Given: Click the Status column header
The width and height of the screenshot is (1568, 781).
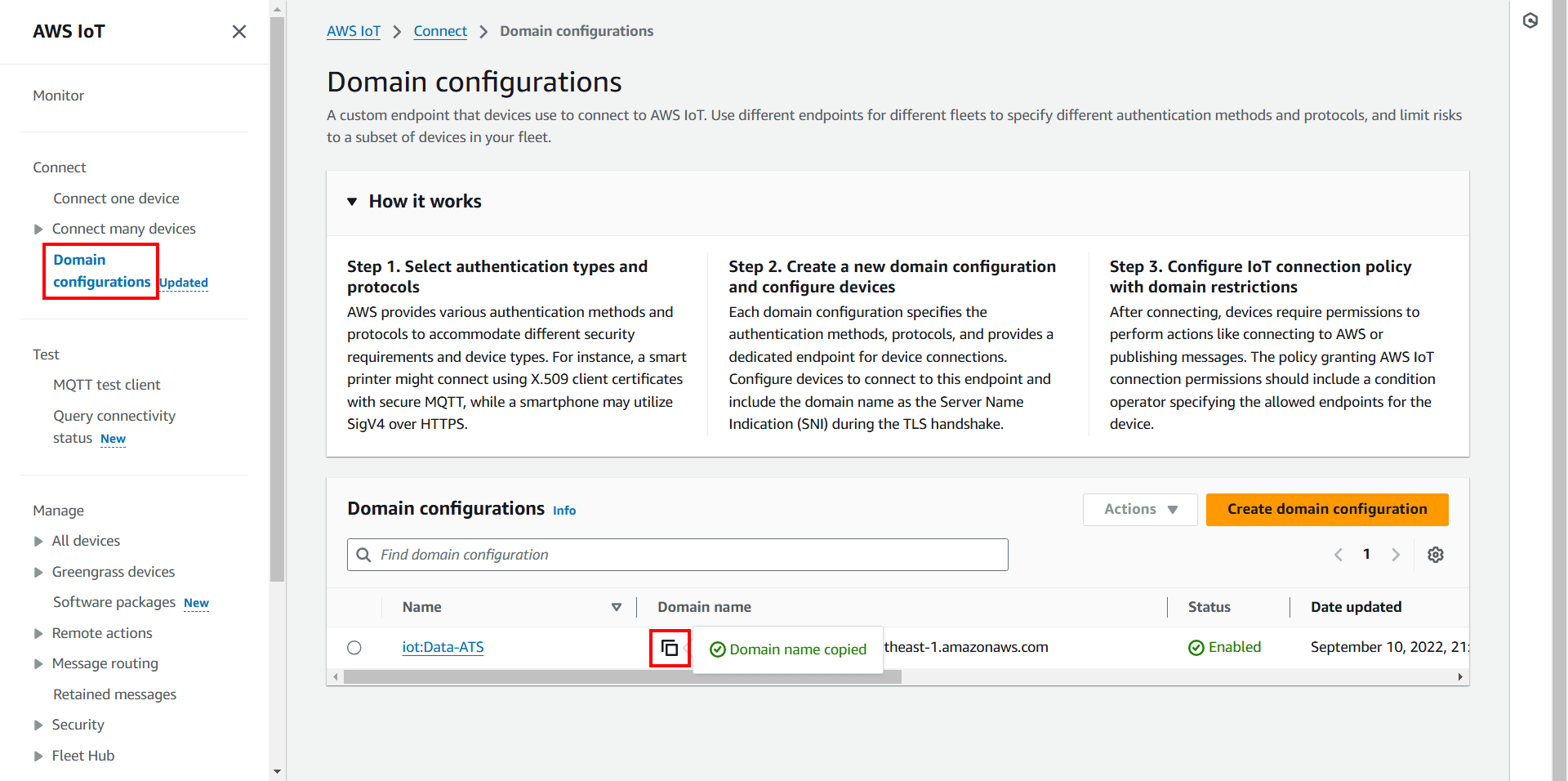Looking at the screenshot, I should pos(1209,607).
